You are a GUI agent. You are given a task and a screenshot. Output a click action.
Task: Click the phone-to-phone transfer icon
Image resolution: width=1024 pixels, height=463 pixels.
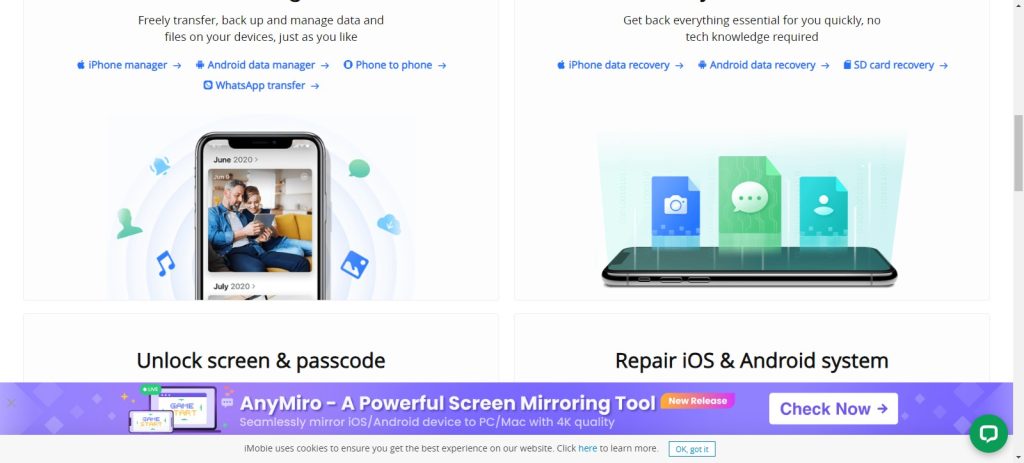(x=348, y=65)
